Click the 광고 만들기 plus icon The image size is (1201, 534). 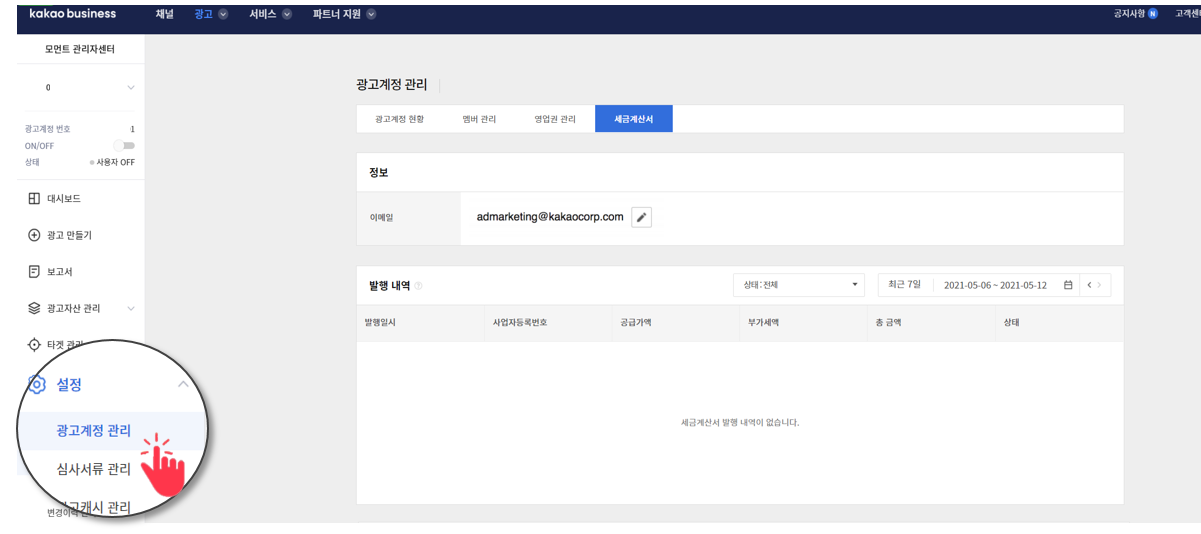tap(34, 235)
